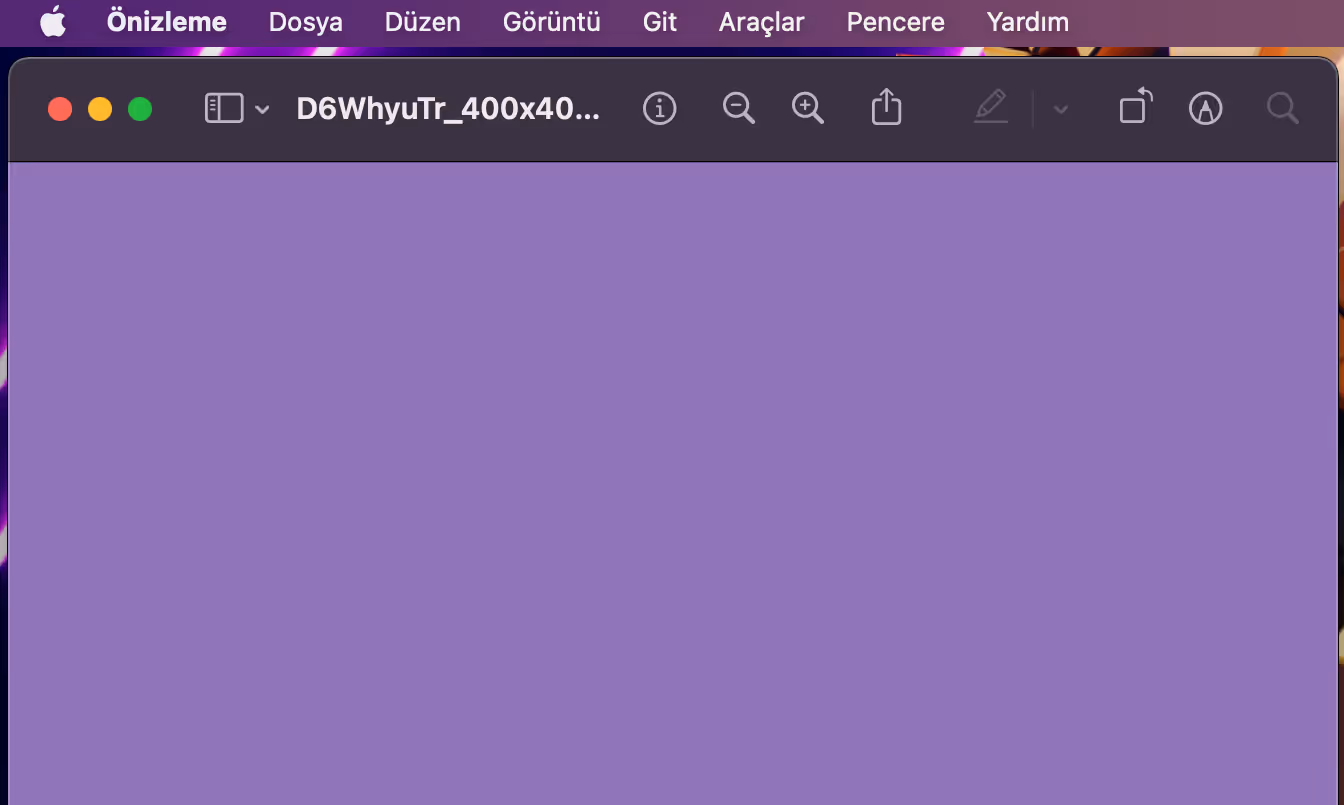Expand the highlight options dropdown arrow

pos(1061,109)
